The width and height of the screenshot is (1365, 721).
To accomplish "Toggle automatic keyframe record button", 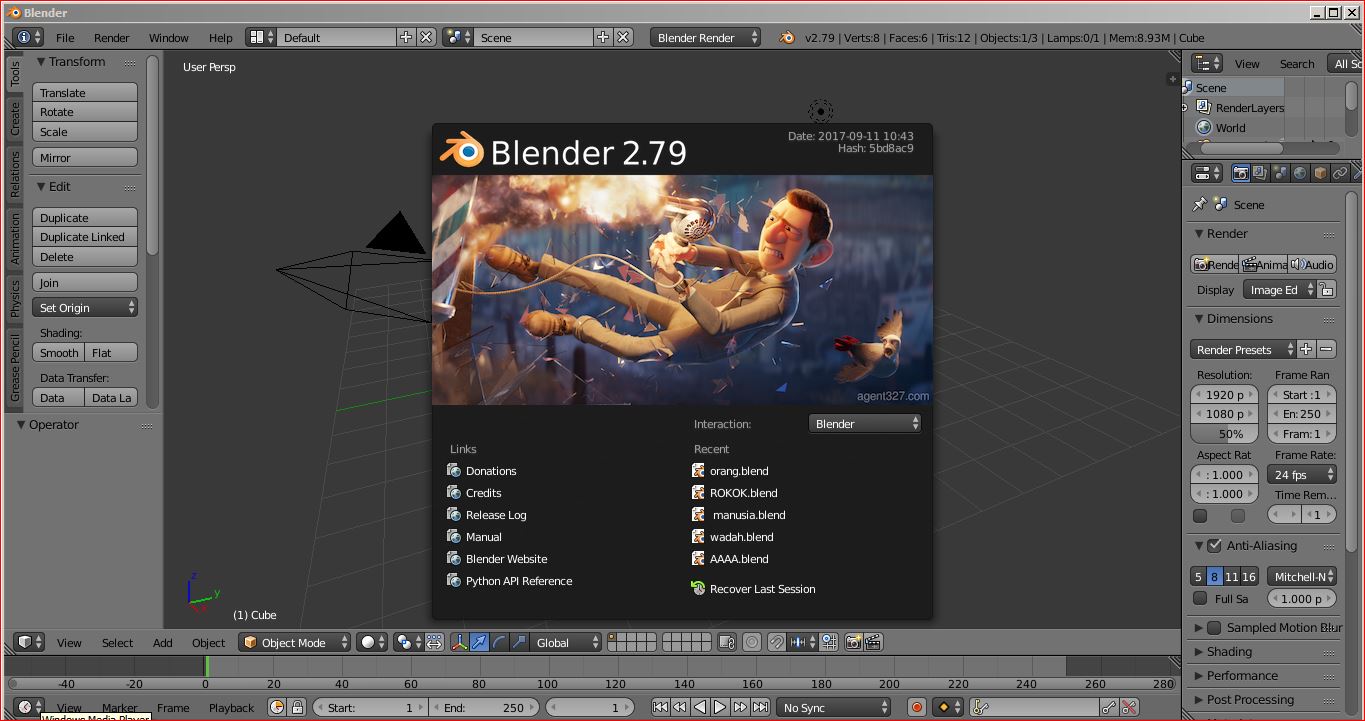I will pos(916,707).
